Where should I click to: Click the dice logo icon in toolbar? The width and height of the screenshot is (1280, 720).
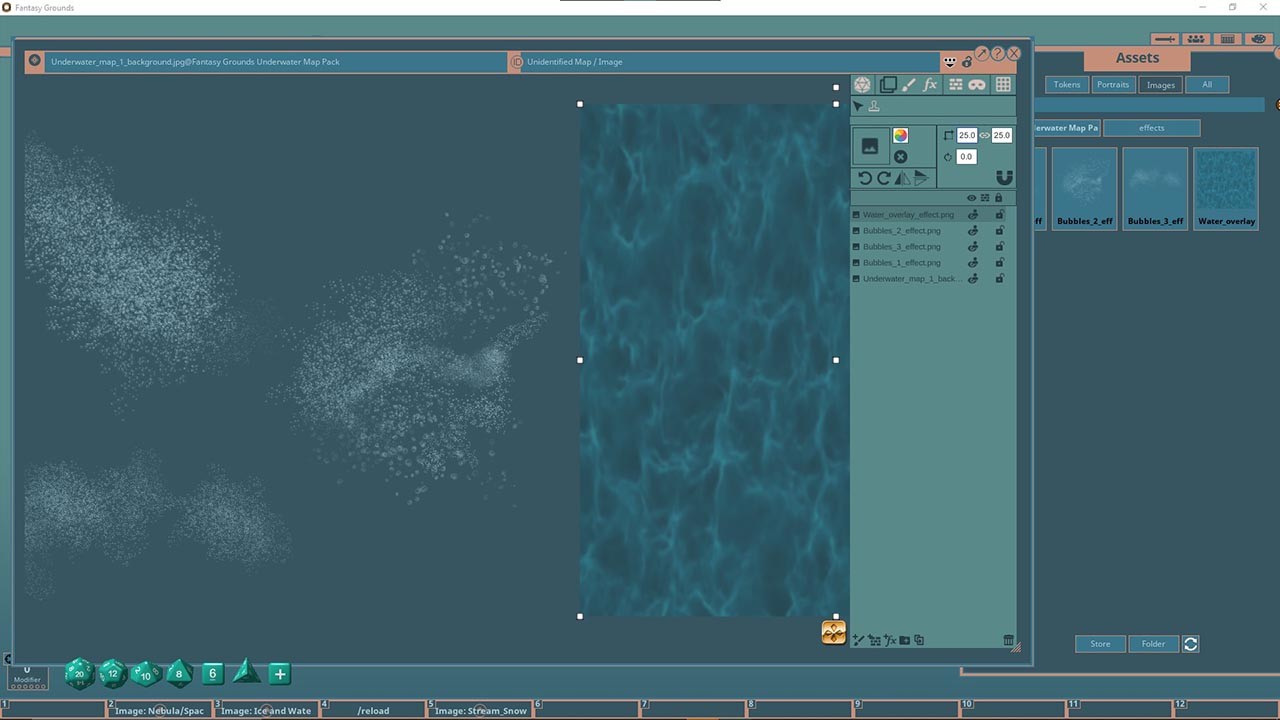[x=862, y=84]
